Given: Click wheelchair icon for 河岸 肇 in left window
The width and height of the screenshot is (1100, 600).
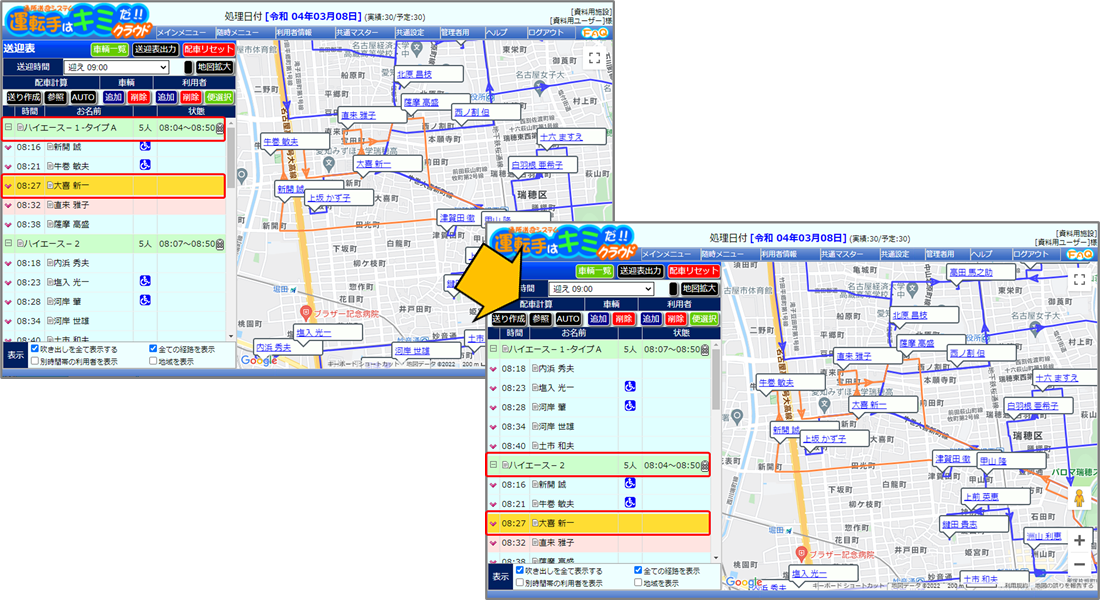Looking at the screenshot, I should 145,300.
